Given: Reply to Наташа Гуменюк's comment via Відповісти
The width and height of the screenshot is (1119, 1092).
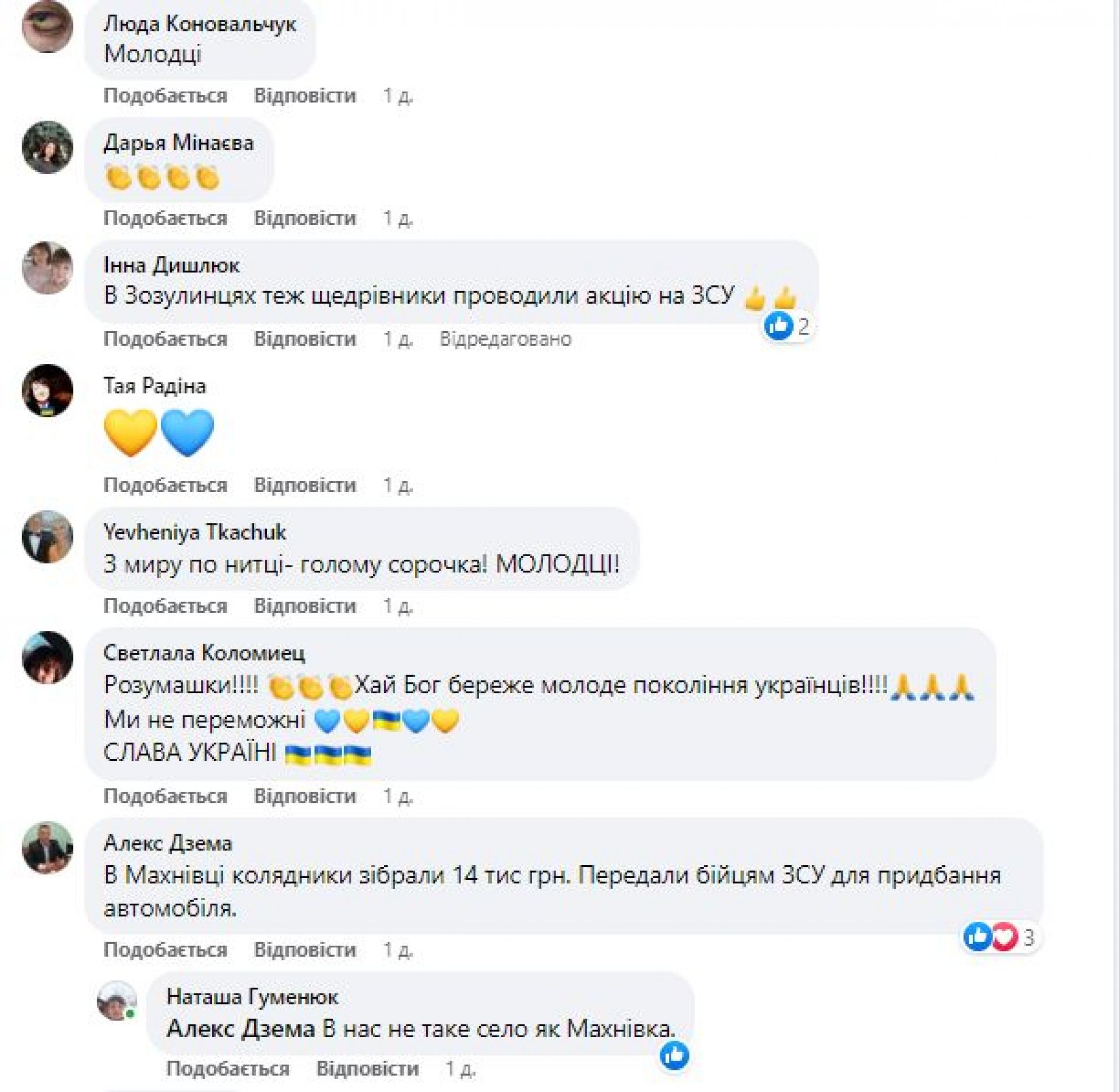Looking at the screenshot, I should click(x=367, y=1069).
